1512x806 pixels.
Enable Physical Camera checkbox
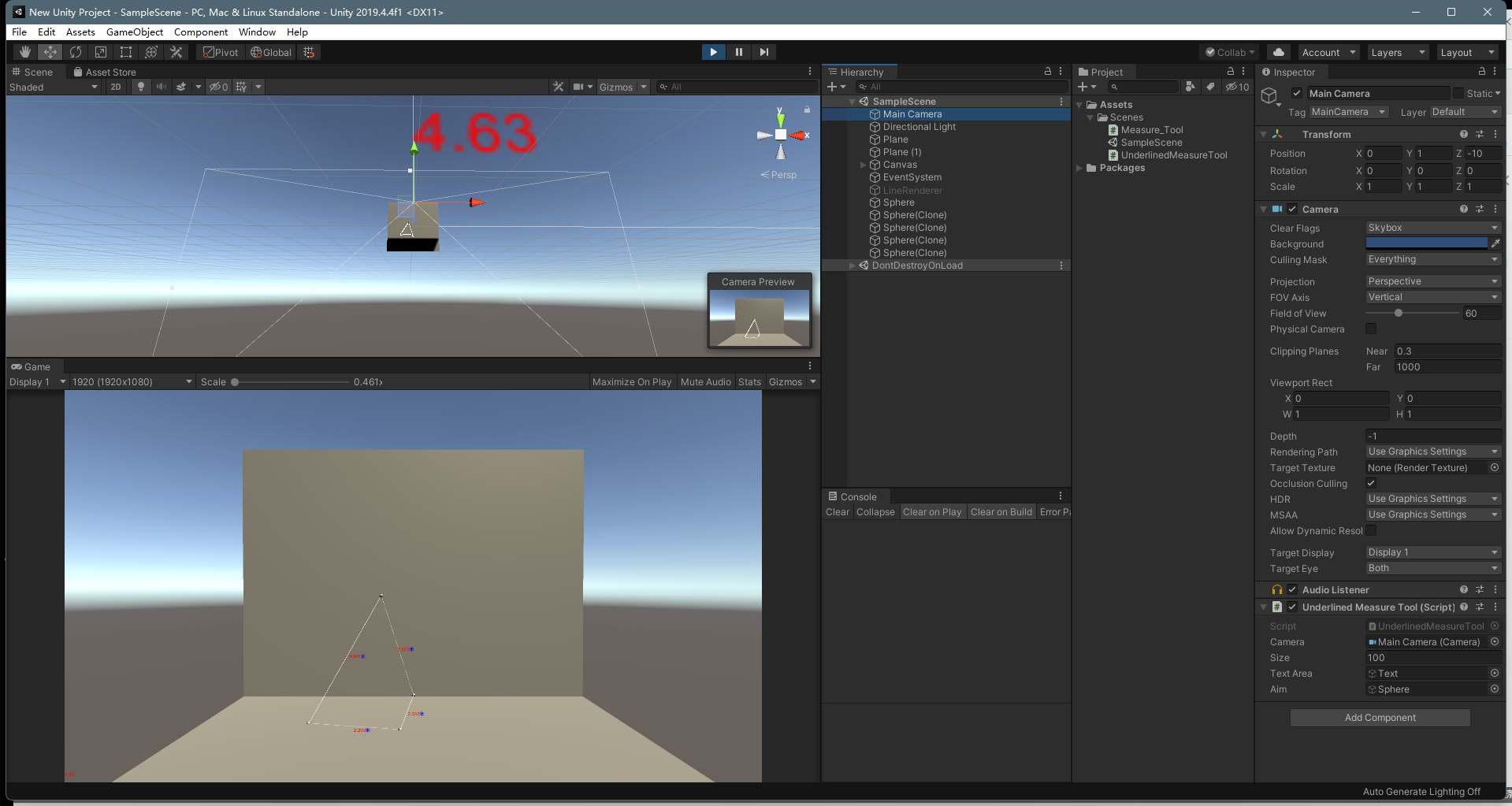1371,329
